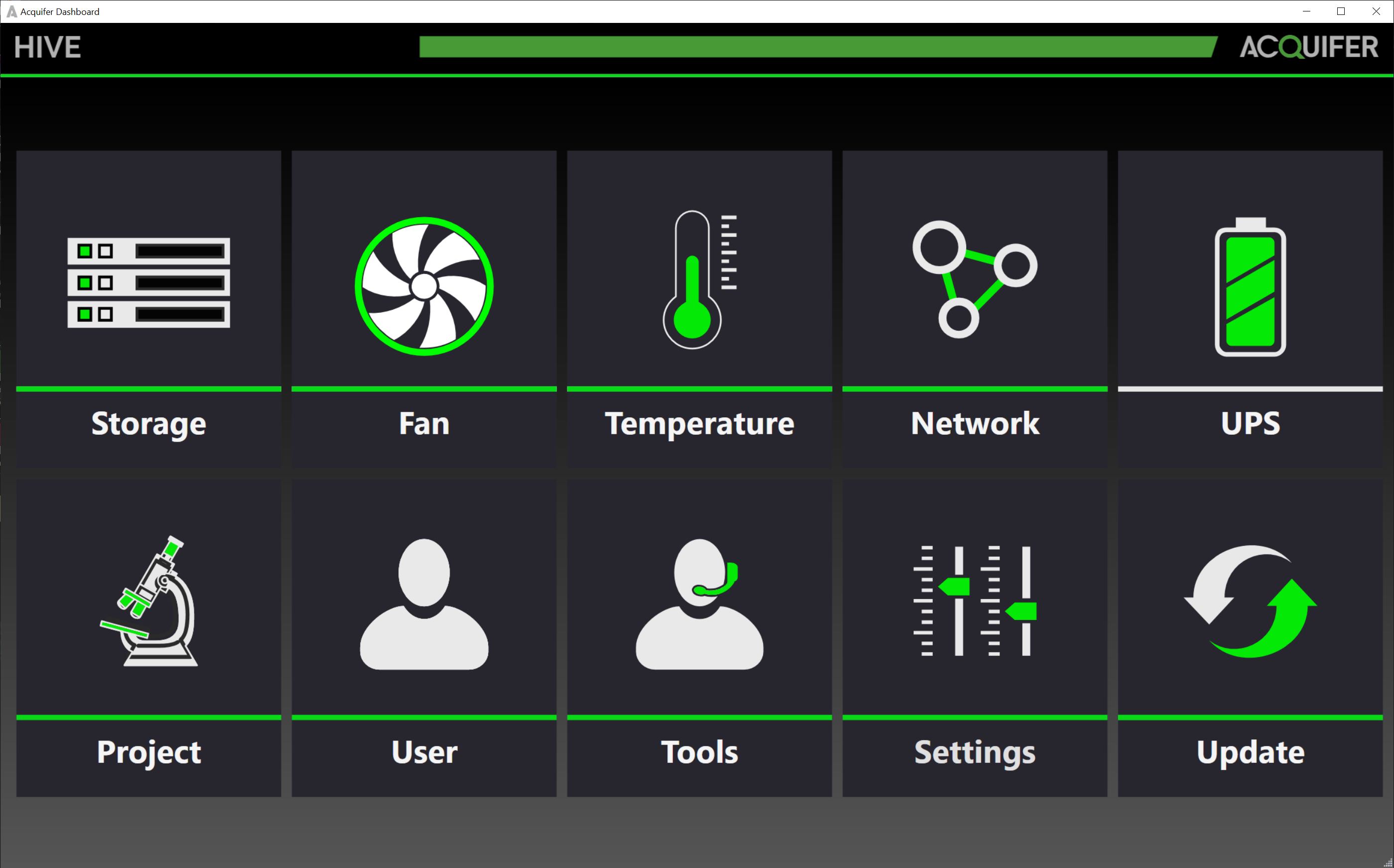Click the HIVE title in the header
This screenshot has height=868, width=1394.
(x=48, y=47)
